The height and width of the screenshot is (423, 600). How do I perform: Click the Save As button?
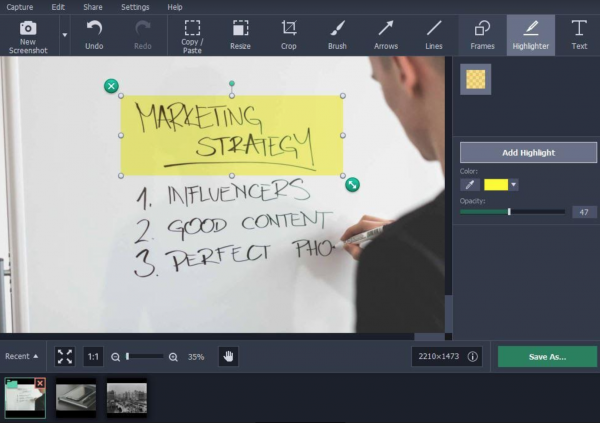point(547,356)
